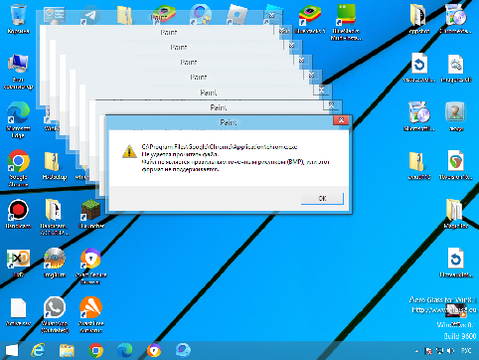Select the BlueStacks Multi-Instance green shortcut
The width and height of the screenshot is (479, 360).
pyautogui.click(x=346, y=22)
